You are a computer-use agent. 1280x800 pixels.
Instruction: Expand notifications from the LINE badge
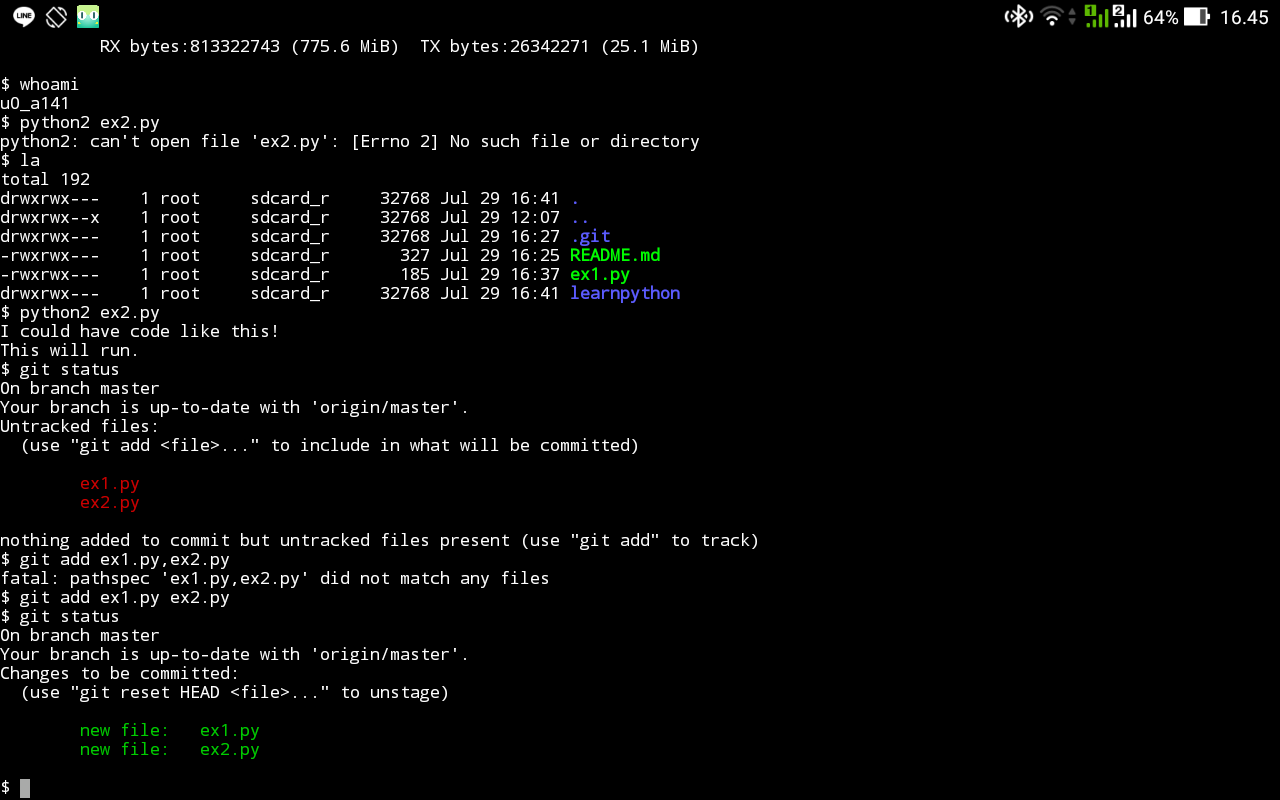click(x=22, y=16)
